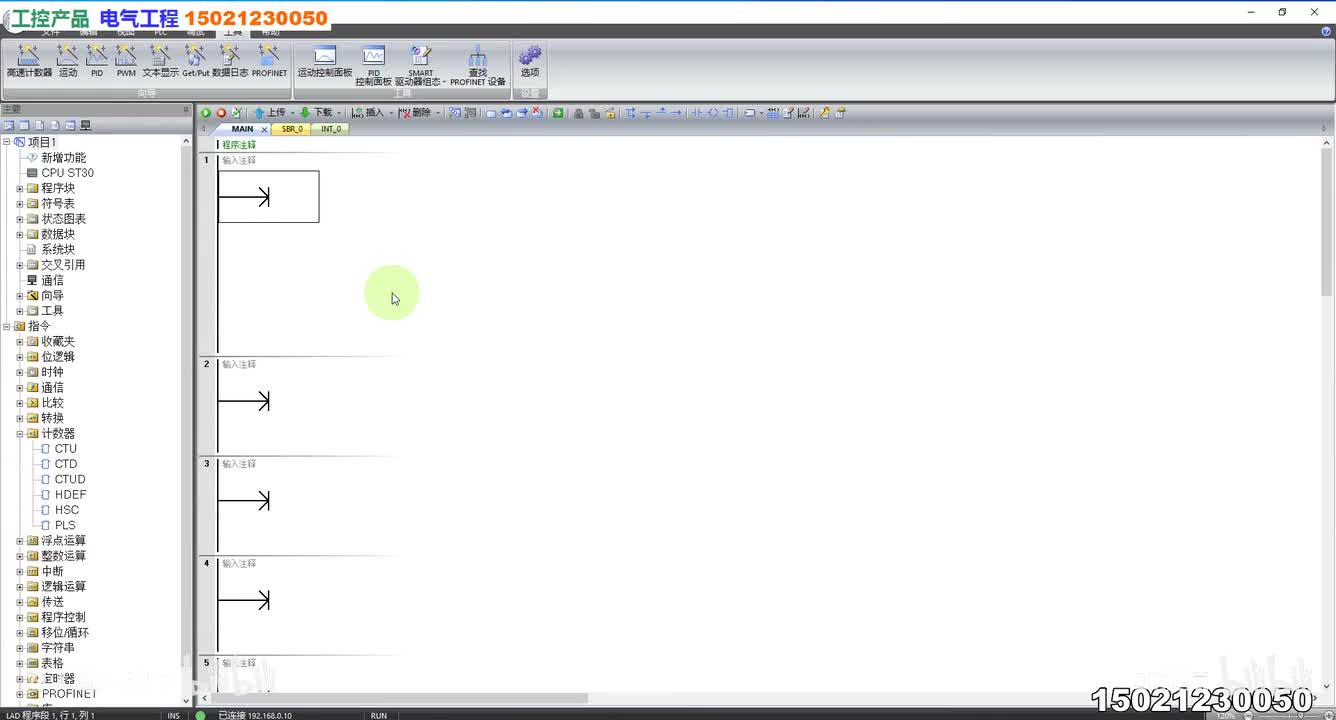Open the 高速计数器 wizard
The image size is (1336, 720).
pyautogui.click(x=29, y=61)
